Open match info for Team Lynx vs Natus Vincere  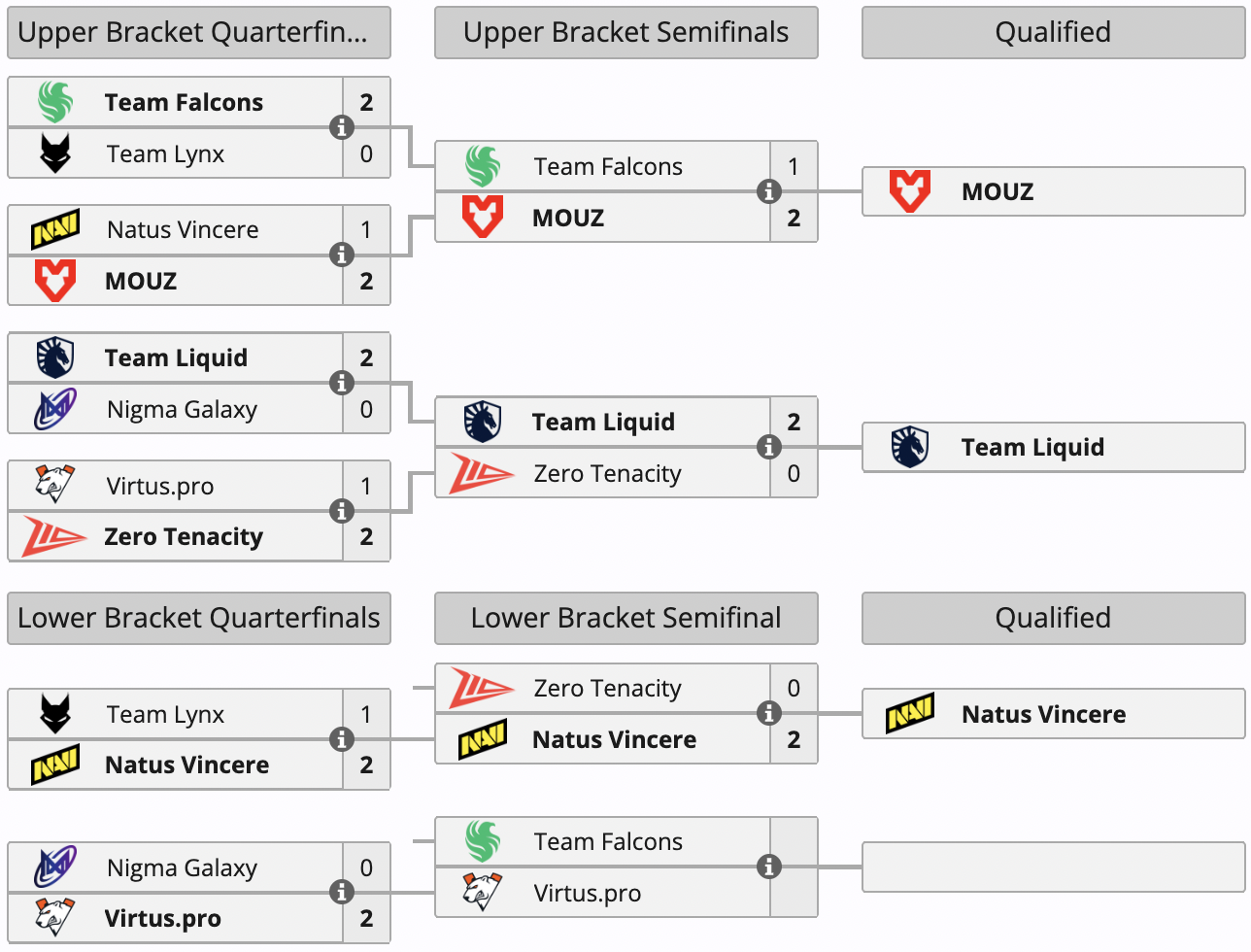pos(341,739)
